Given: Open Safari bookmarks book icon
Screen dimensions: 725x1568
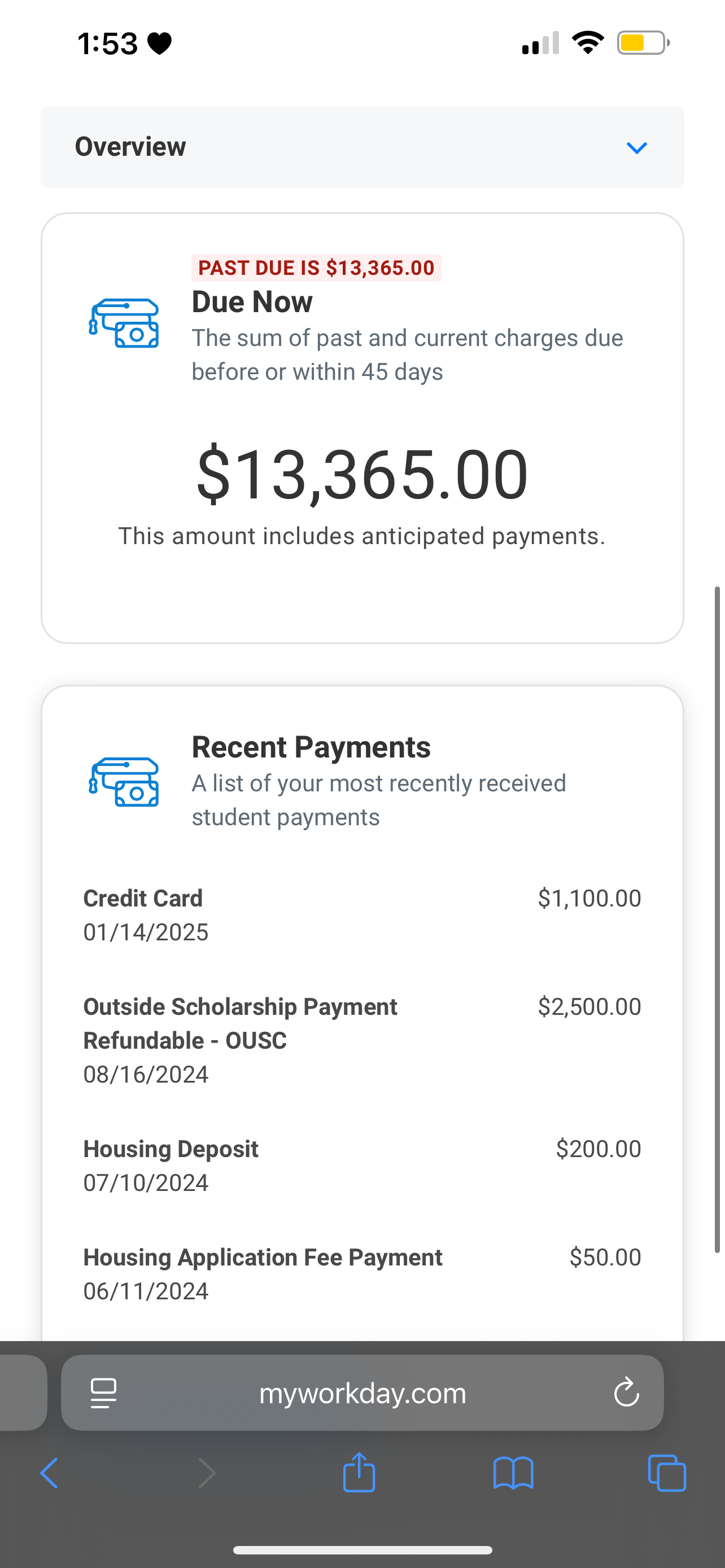Looking at the screenshot, I should click(x=513, y=1474).
